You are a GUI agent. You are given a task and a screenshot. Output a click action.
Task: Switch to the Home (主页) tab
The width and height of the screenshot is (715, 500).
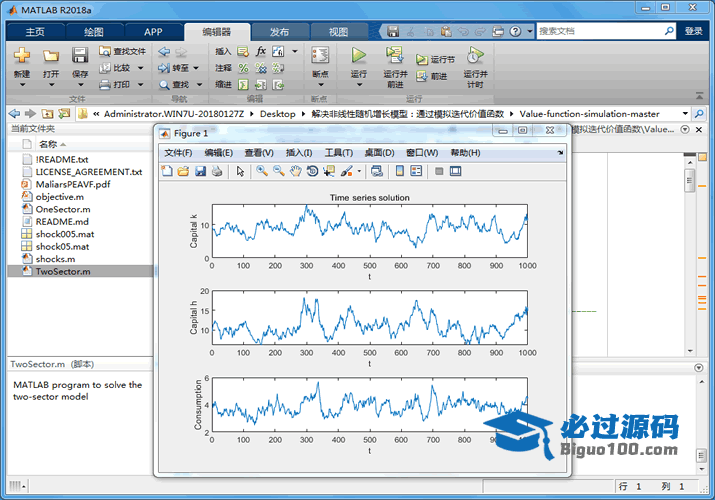(35, 32)
